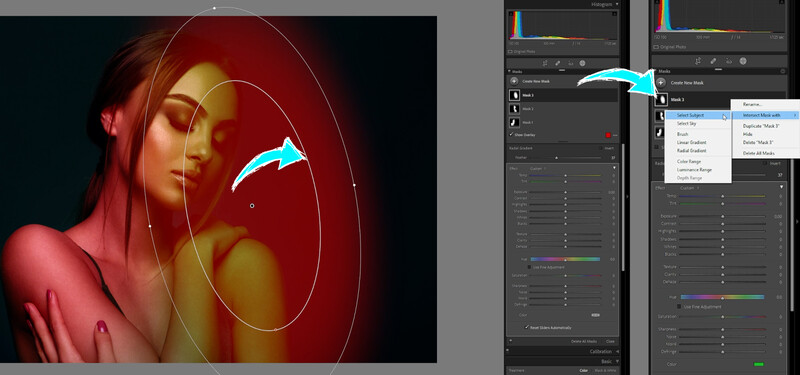Click Delete All Masks button below sliders
Viewport: 800px width, 375px height.
584,341
